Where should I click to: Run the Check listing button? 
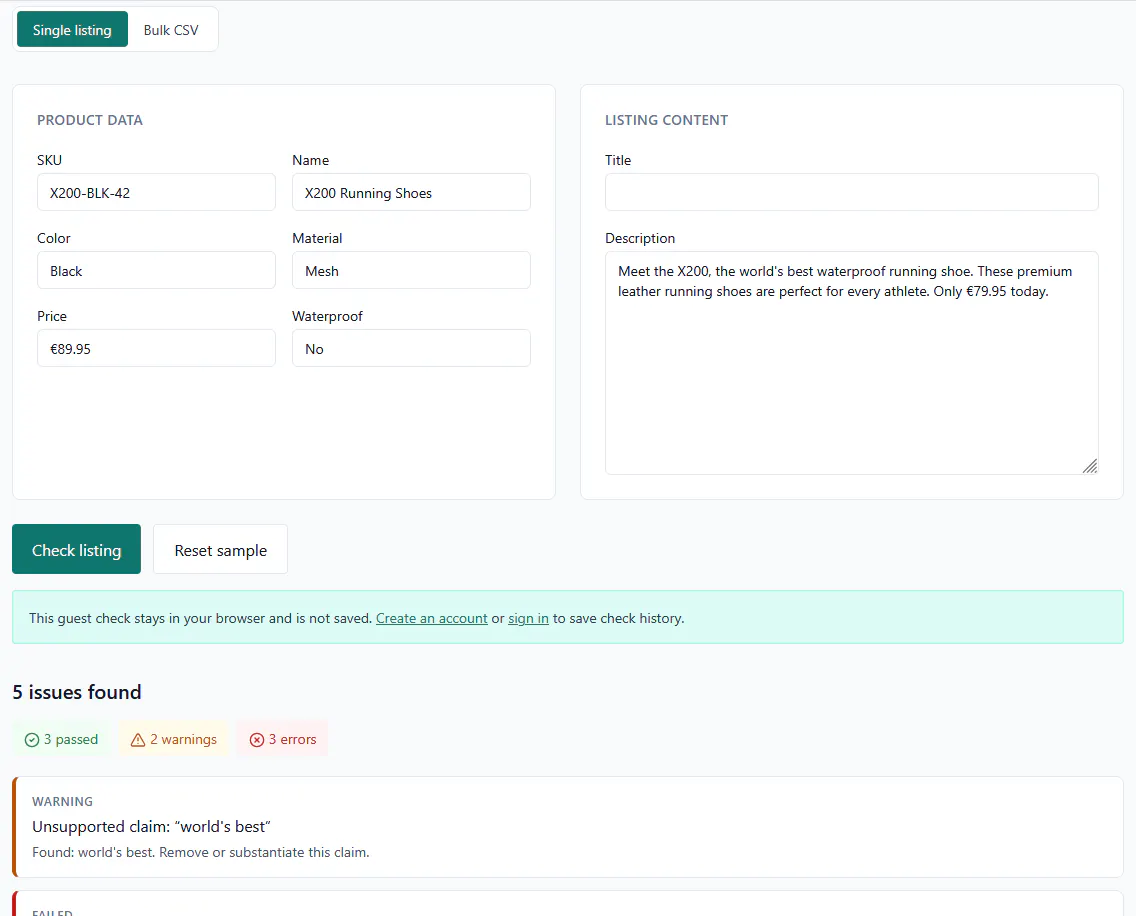pyautogui.click(x=76, y=549)
